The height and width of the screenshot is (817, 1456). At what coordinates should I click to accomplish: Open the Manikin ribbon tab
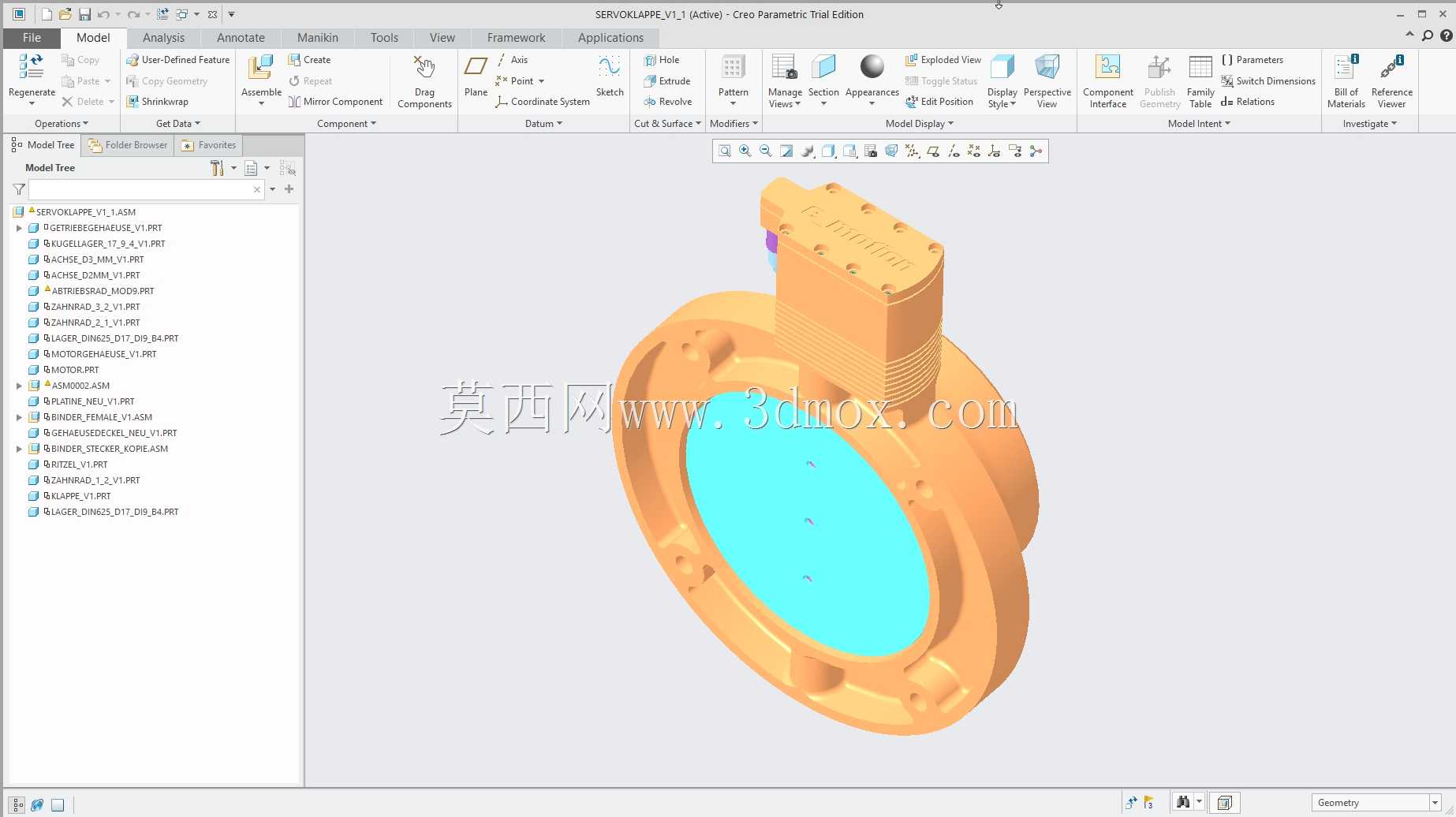[x=318, y=38]
